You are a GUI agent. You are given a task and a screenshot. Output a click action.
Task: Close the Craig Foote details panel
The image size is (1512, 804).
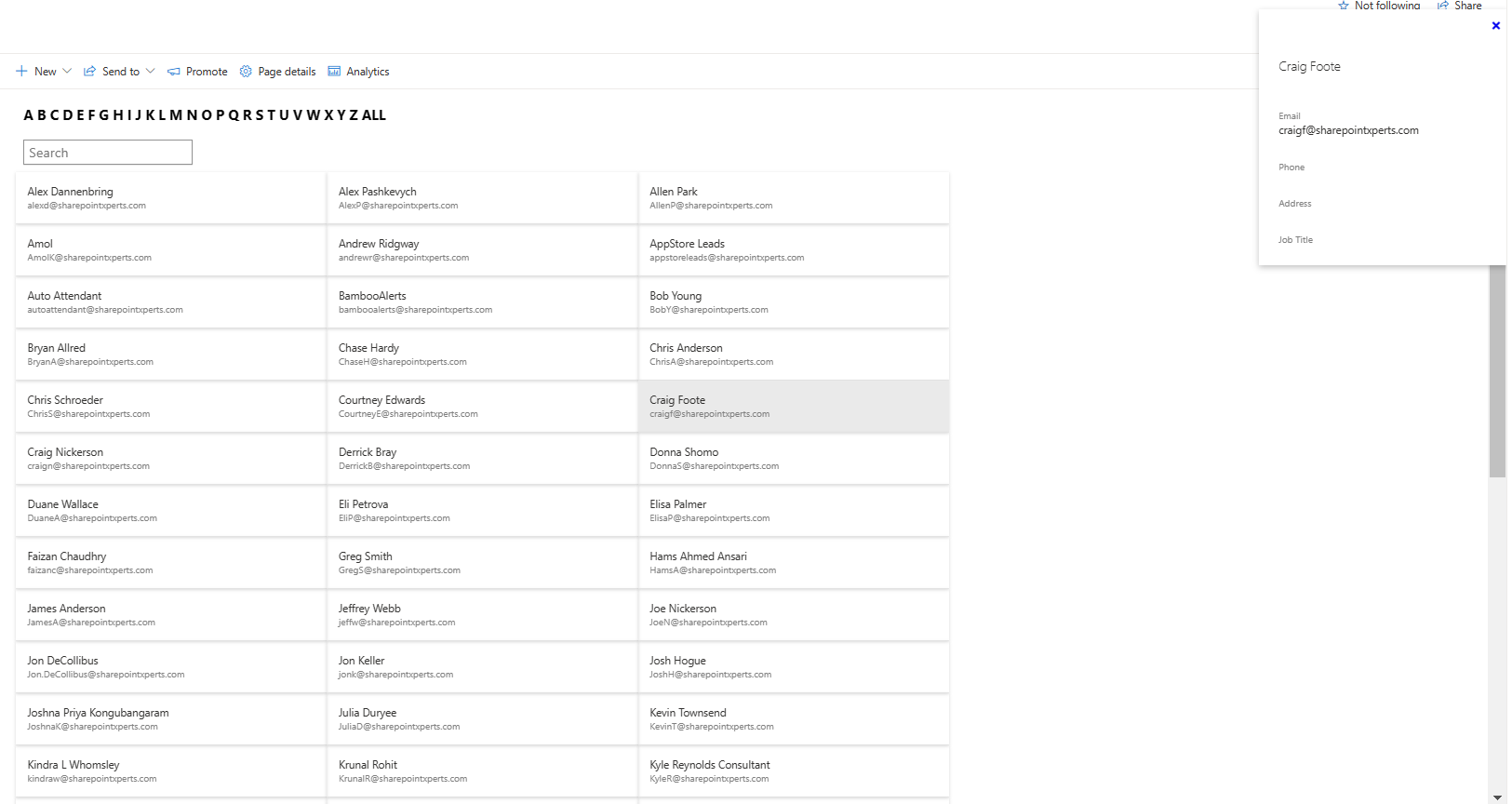tap(1496, 26)
